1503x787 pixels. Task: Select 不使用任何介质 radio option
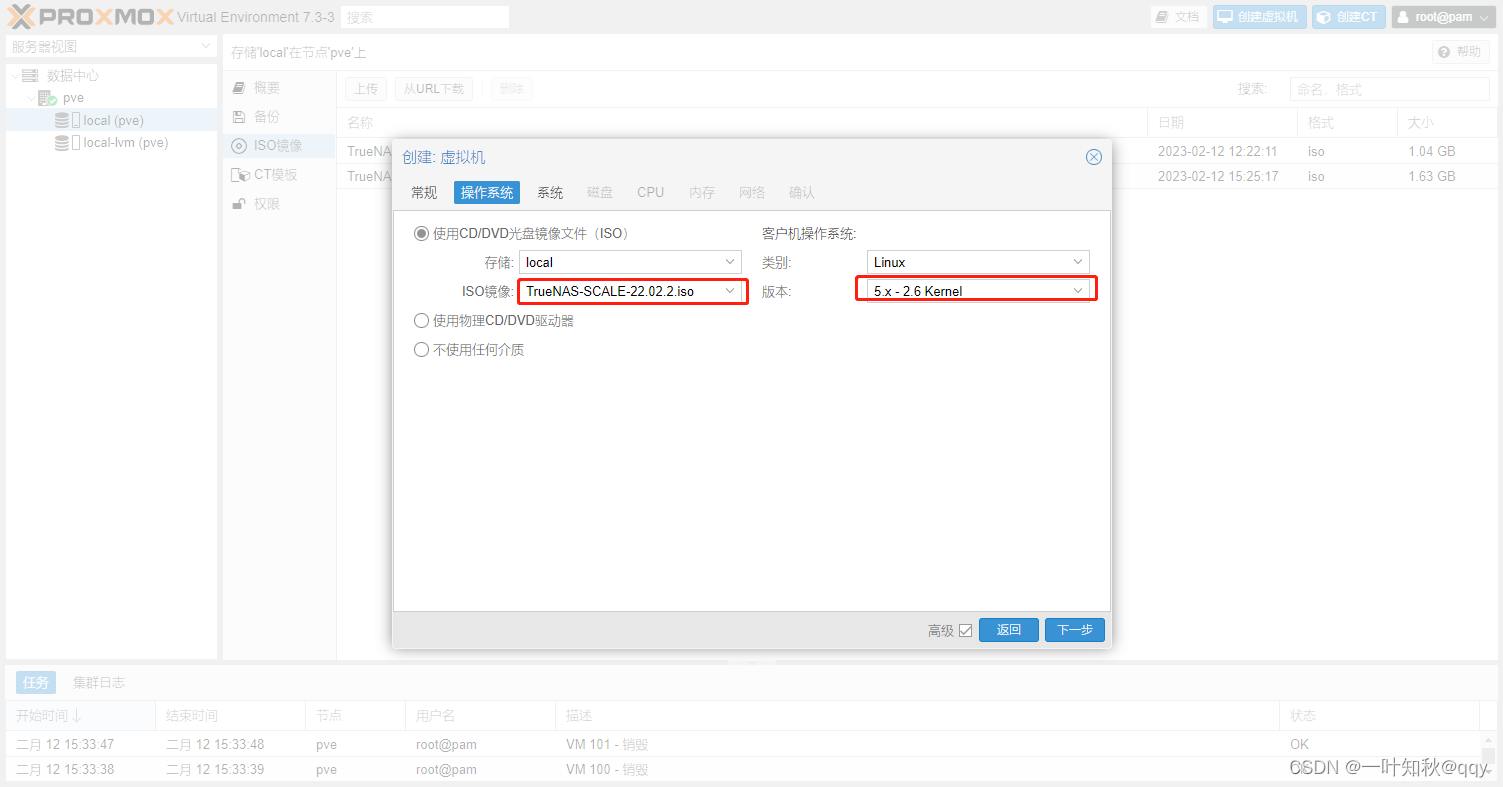pyautogui.click(x=421, y=350)
